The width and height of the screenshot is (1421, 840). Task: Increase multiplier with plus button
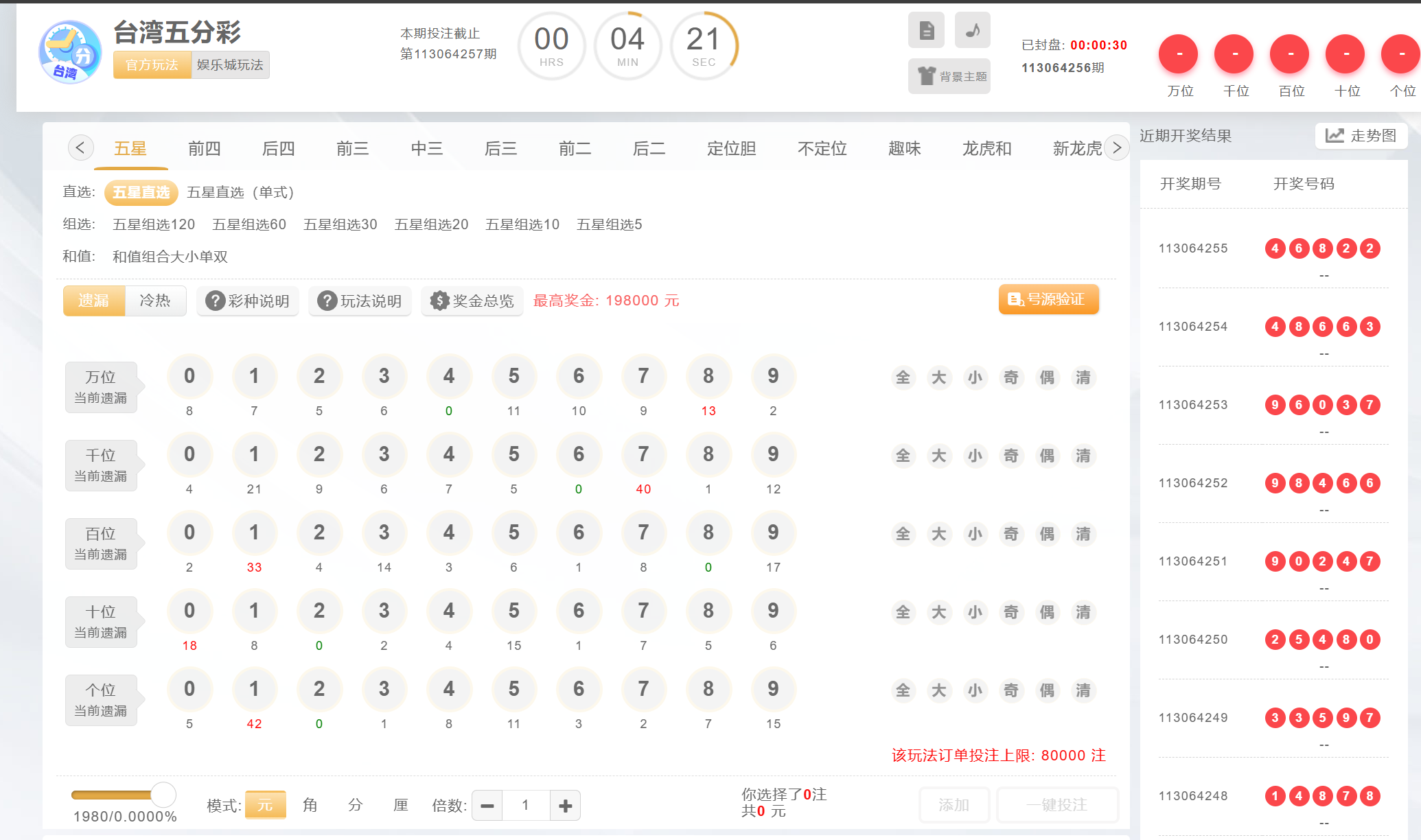tap(565, 806)
